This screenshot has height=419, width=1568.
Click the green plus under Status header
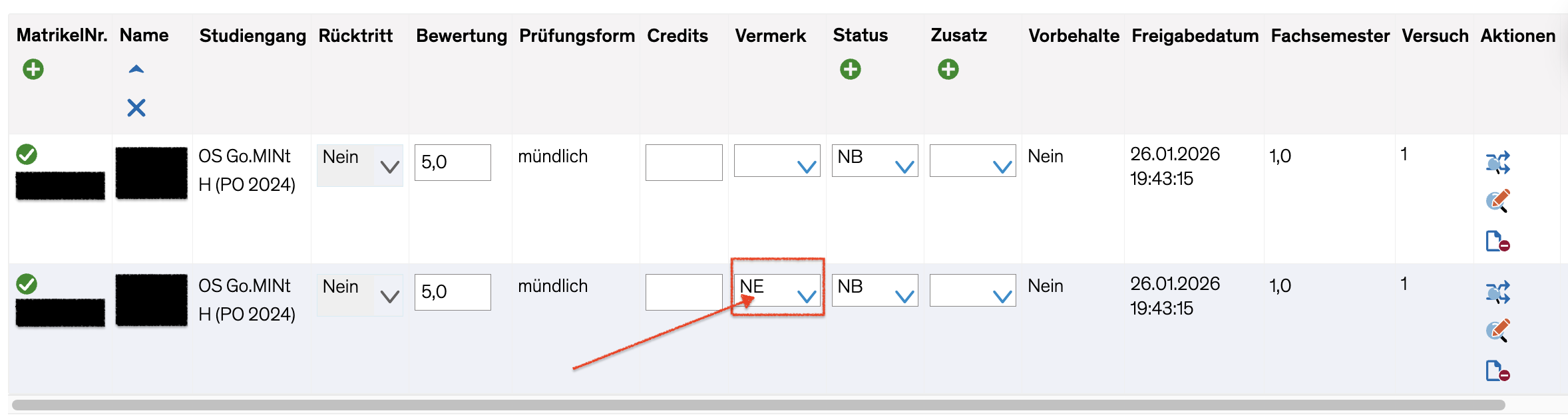[x=850, y=69]
